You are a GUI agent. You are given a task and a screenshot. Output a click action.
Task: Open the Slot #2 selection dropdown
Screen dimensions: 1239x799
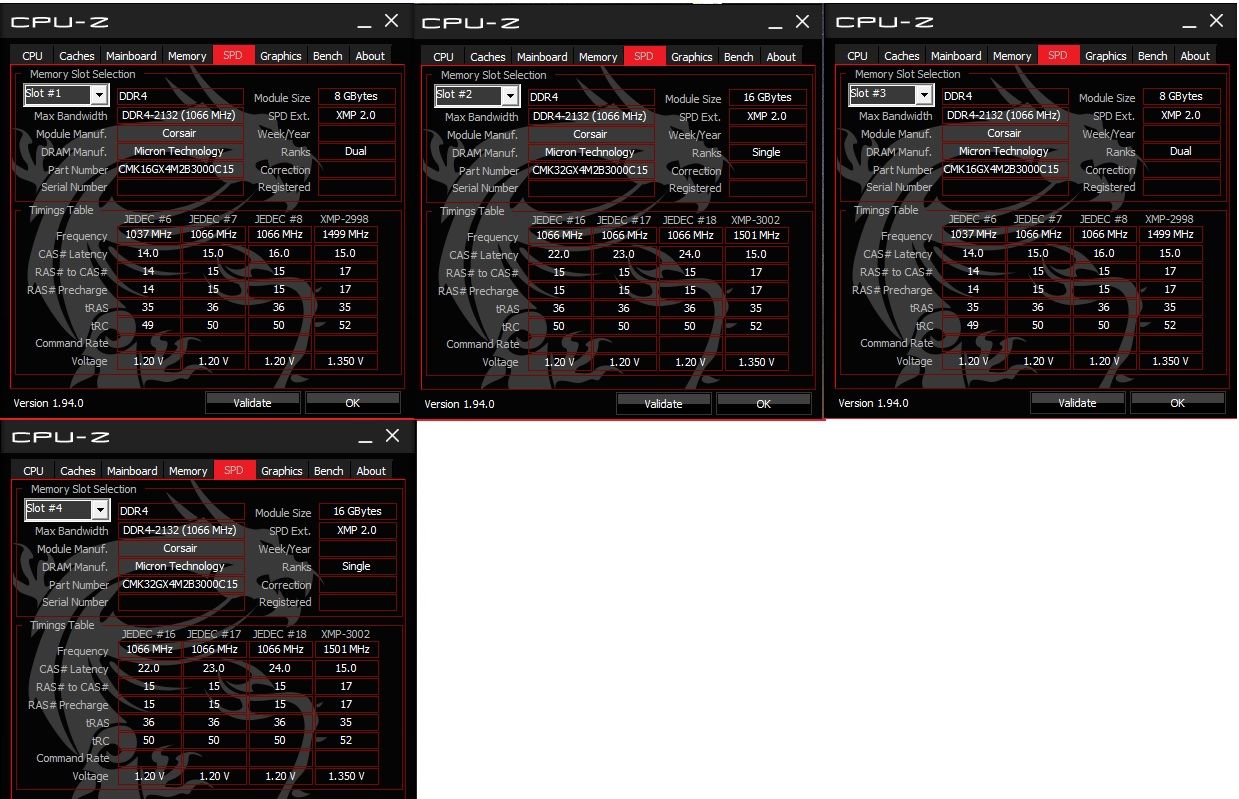click(x=477, y=96)
